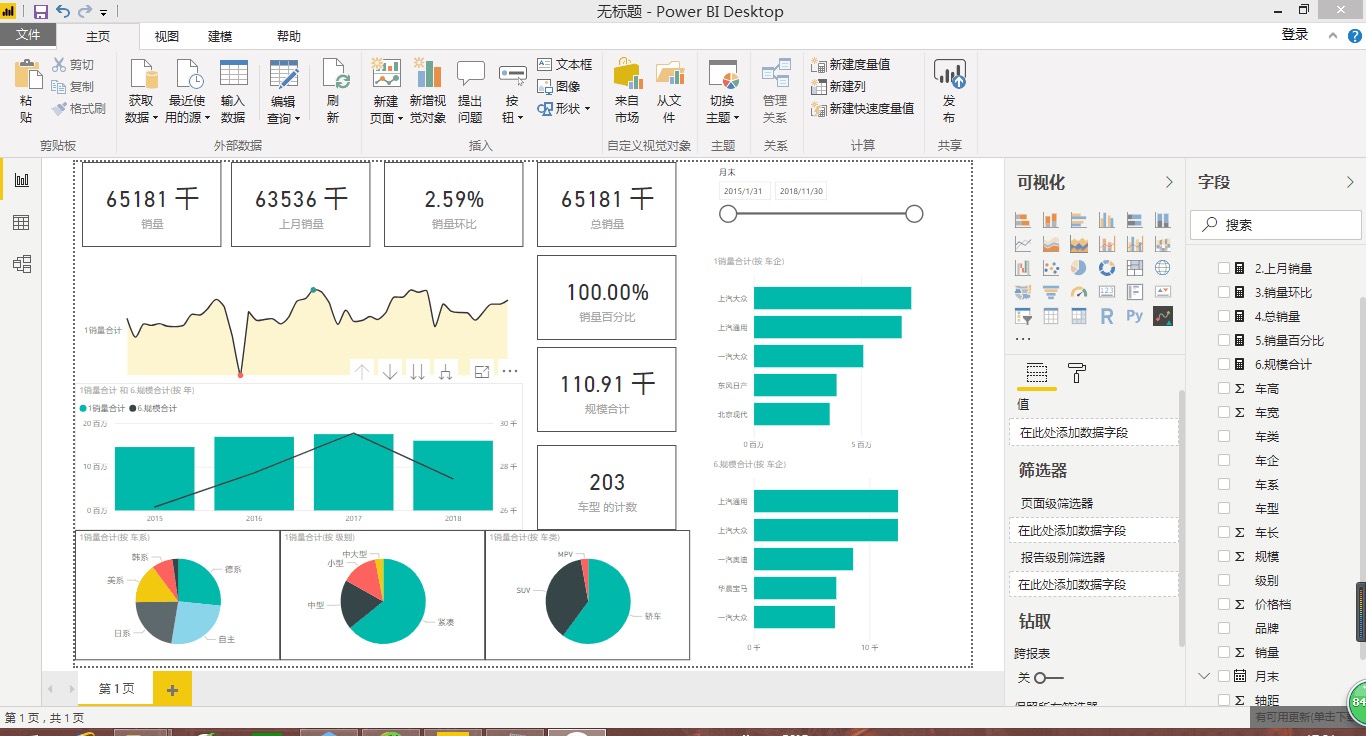The image size is (1366, 736).
Task: Click the 值 add data field well
Action: (x=1094, y=432)
